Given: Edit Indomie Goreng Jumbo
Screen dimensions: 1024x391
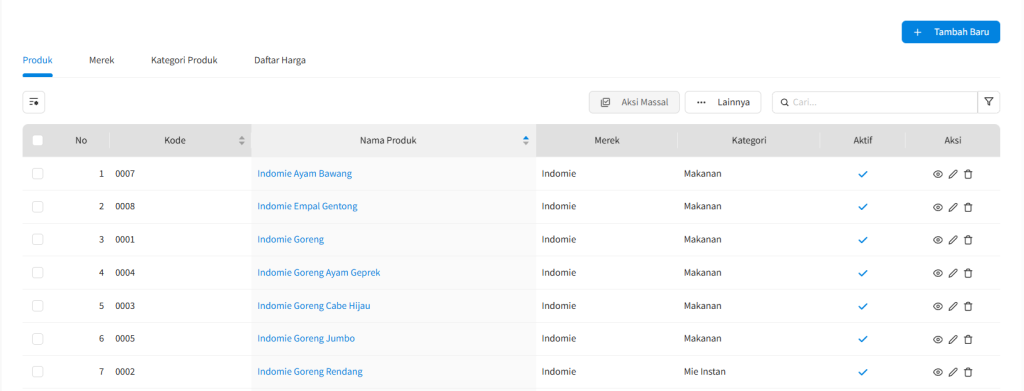Looking at the screenshot, I should coord(953,339).
